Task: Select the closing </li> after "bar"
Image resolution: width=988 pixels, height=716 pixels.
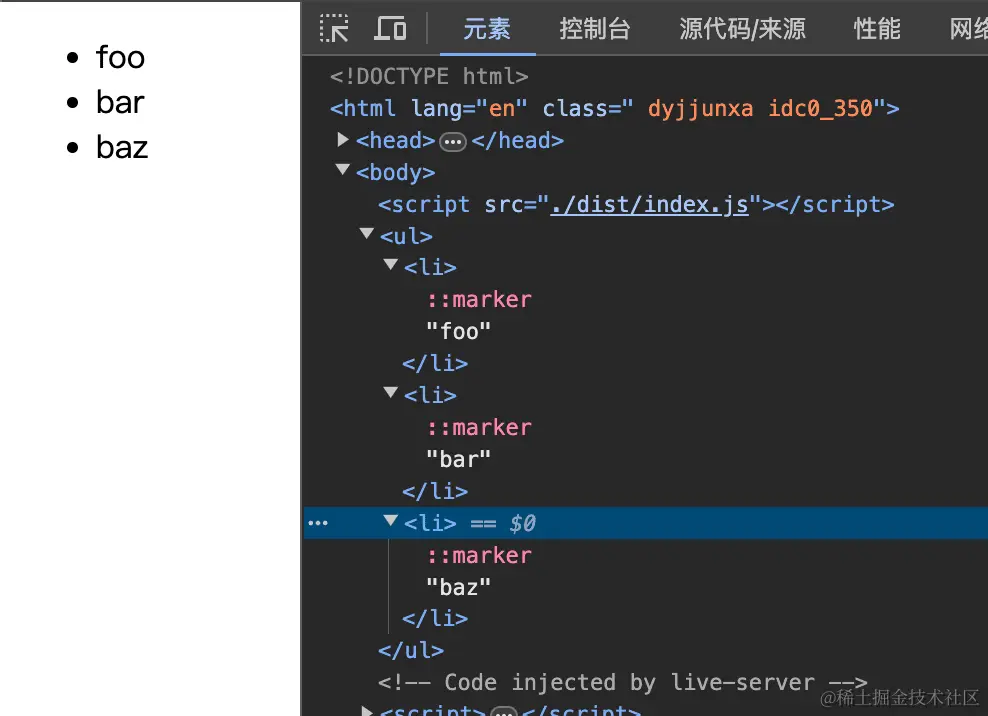Action: pos(435,492)
